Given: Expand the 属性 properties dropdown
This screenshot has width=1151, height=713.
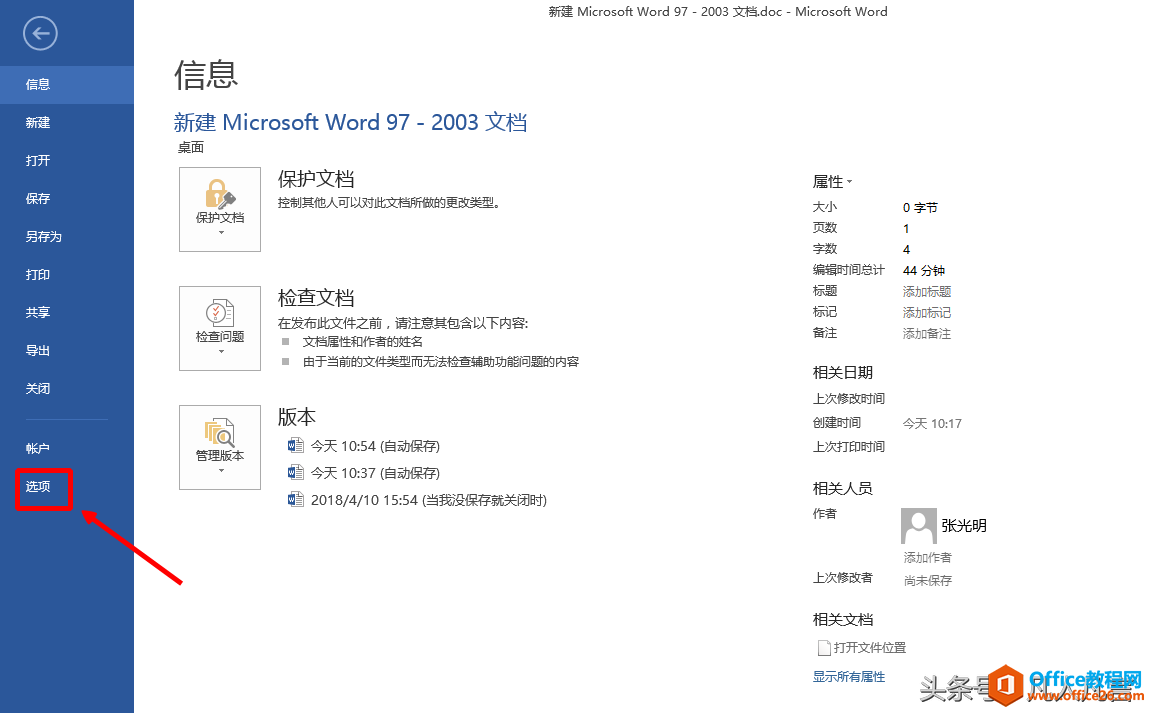Looking at the screenshot, I should tap(832, 181).
